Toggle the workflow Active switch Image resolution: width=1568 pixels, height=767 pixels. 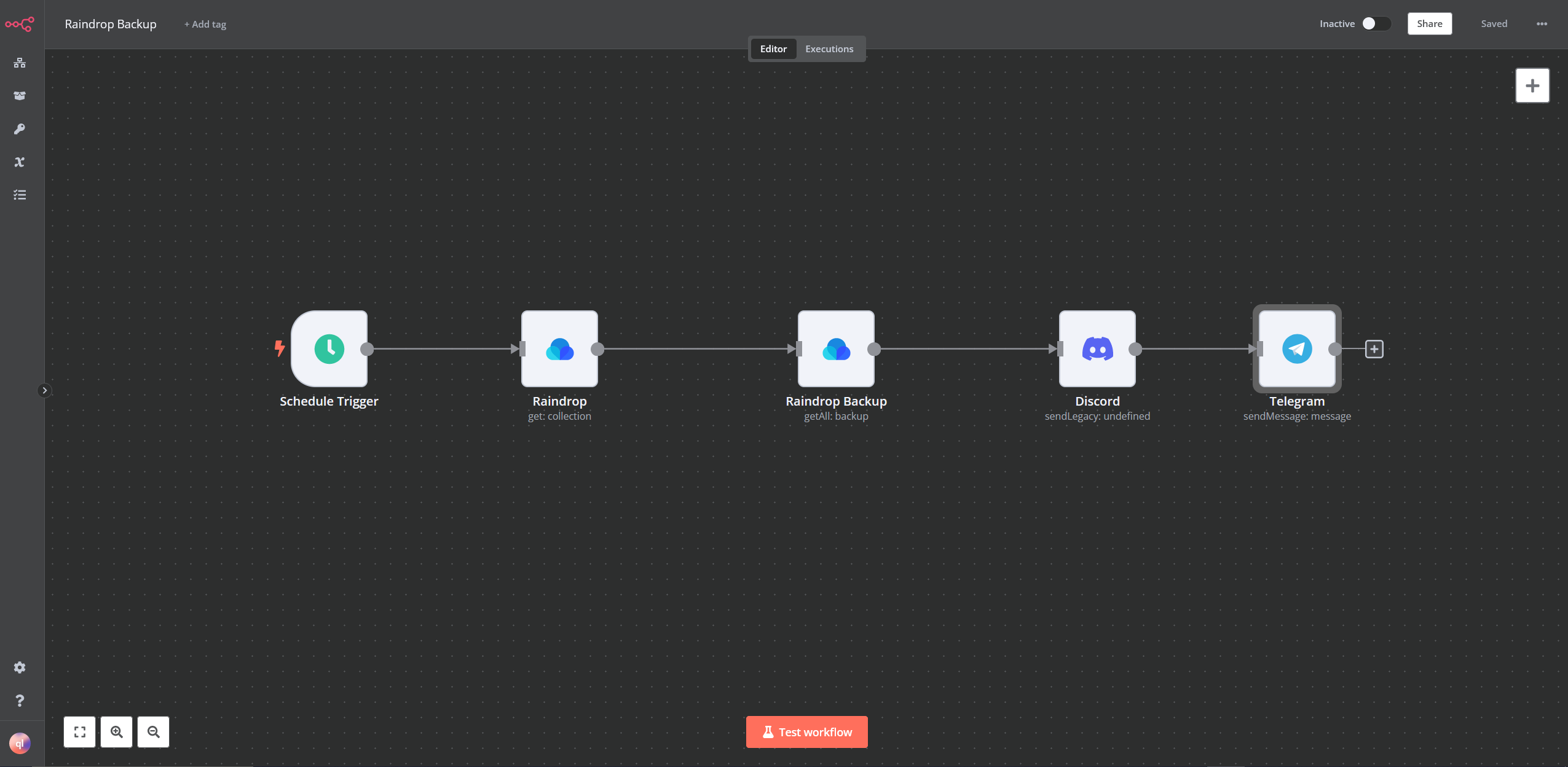click(1376, 23)
